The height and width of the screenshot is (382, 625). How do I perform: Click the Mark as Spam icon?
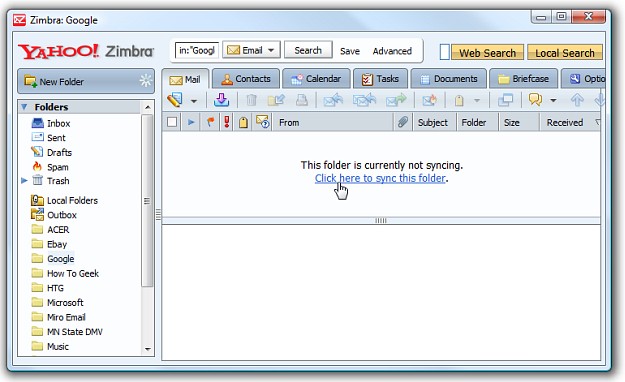429,100
